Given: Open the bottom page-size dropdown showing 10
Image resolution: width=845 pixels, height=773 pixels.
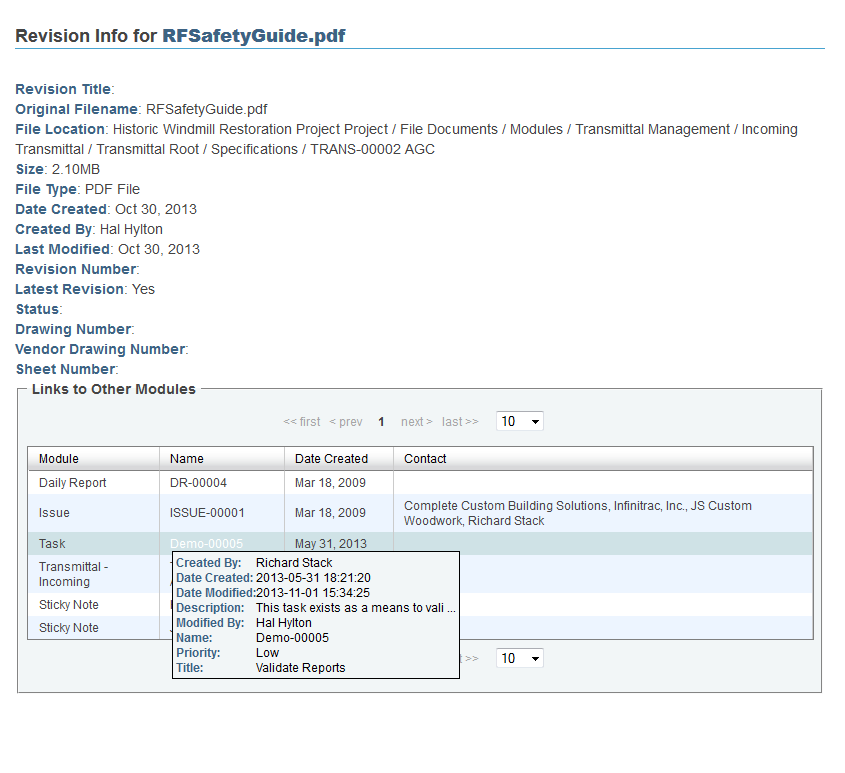Looking at the screenshot, I should pos(520,658).
